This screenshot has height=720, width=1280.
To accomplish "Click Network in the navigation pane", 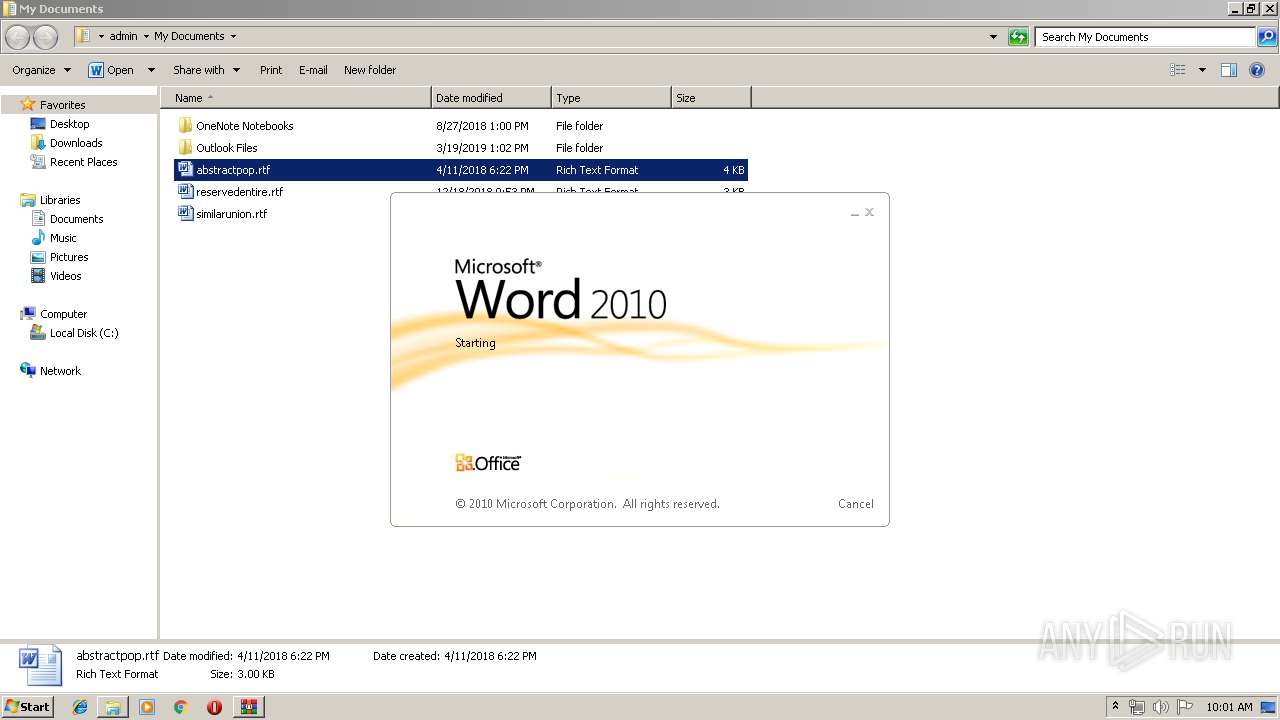I will point(60,371).
